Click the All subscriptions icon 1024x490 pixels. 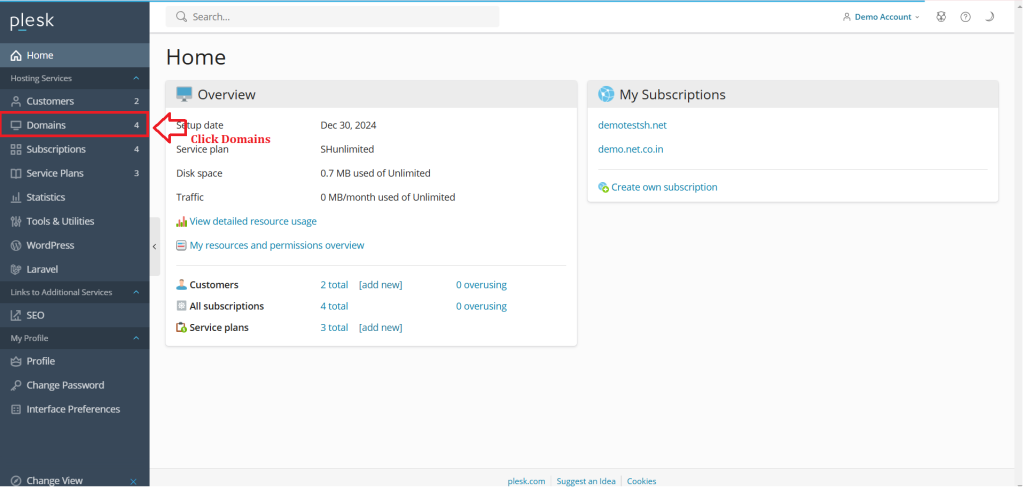(182, 306)
